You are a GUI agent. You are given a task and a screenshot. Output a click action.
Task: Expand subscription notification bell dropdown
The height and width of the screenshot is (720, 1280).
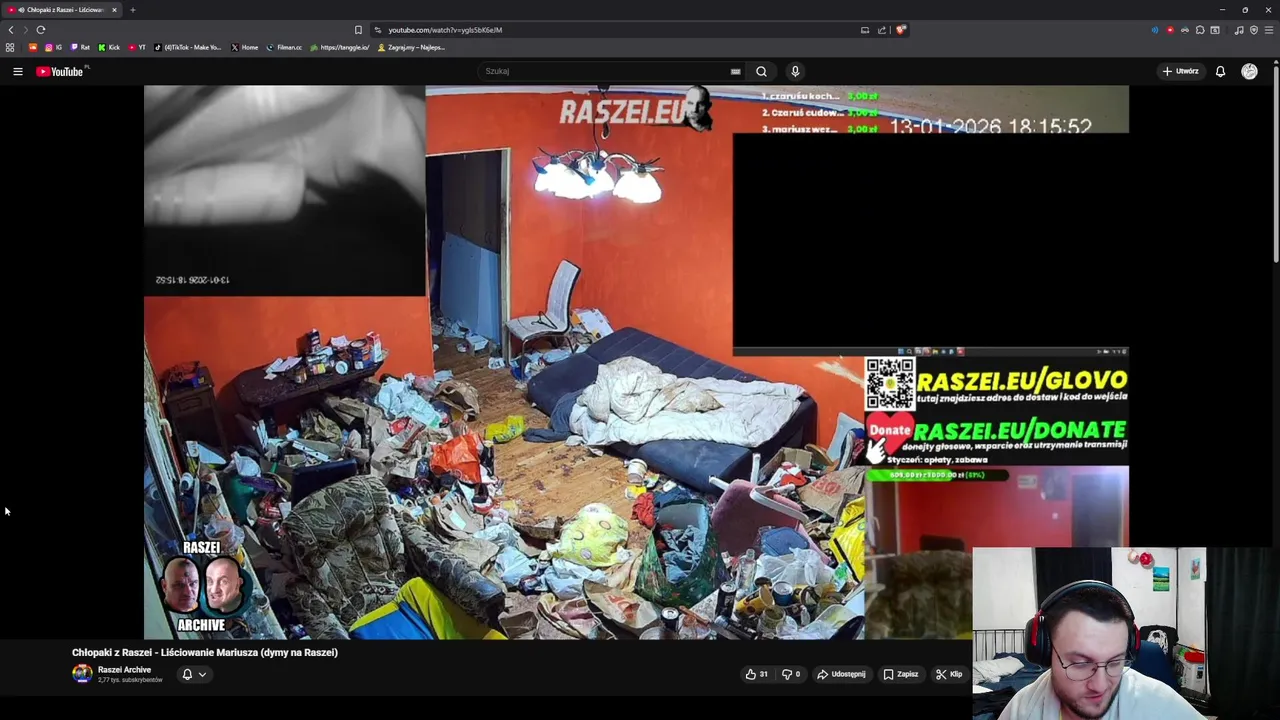pyautogui.click(x=194, y=674)
